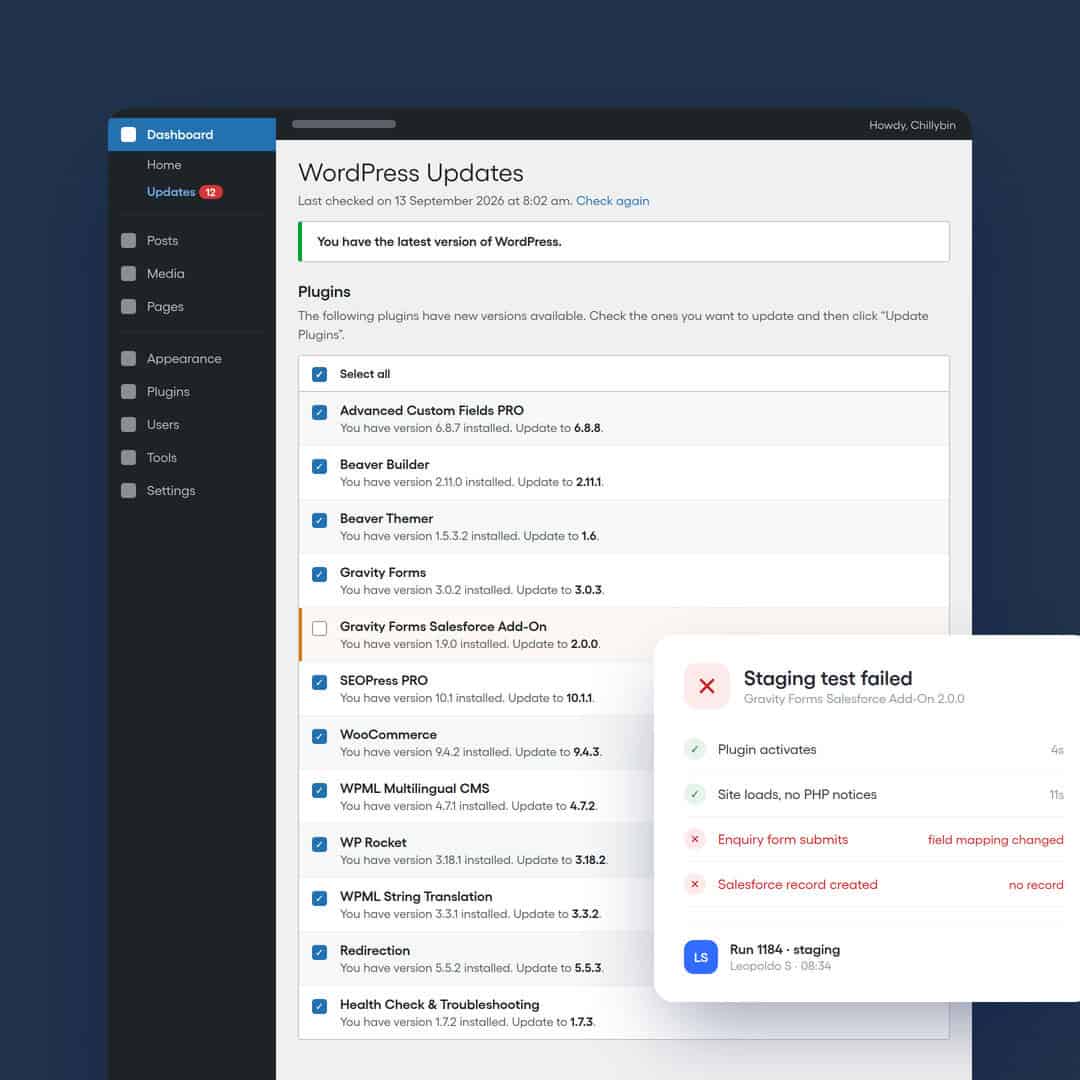Open the Dashboard menu item
1080x1080 pixels.
tap(191, 134)
